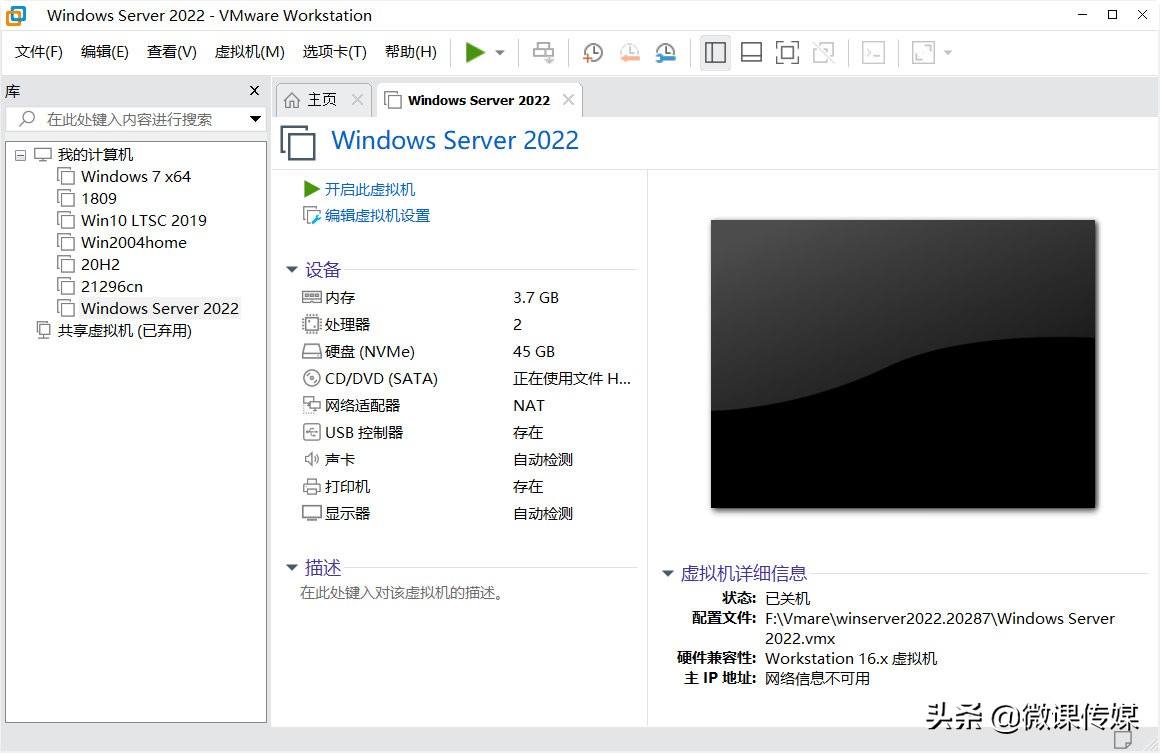This screenshot has height=753, width=1160.
Task: Open the stretch display dropdown arrow
Action: point(948,53)
